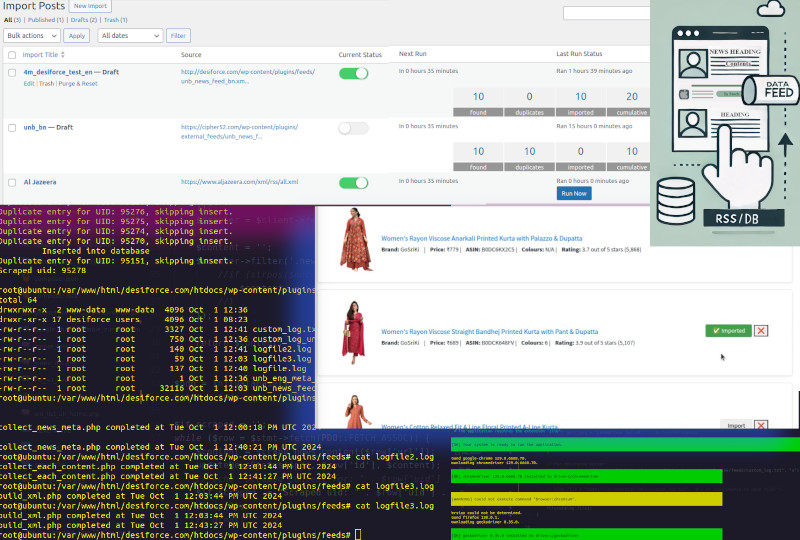Click the red X next to Import button
800x540 pixels.
point(761,425)
